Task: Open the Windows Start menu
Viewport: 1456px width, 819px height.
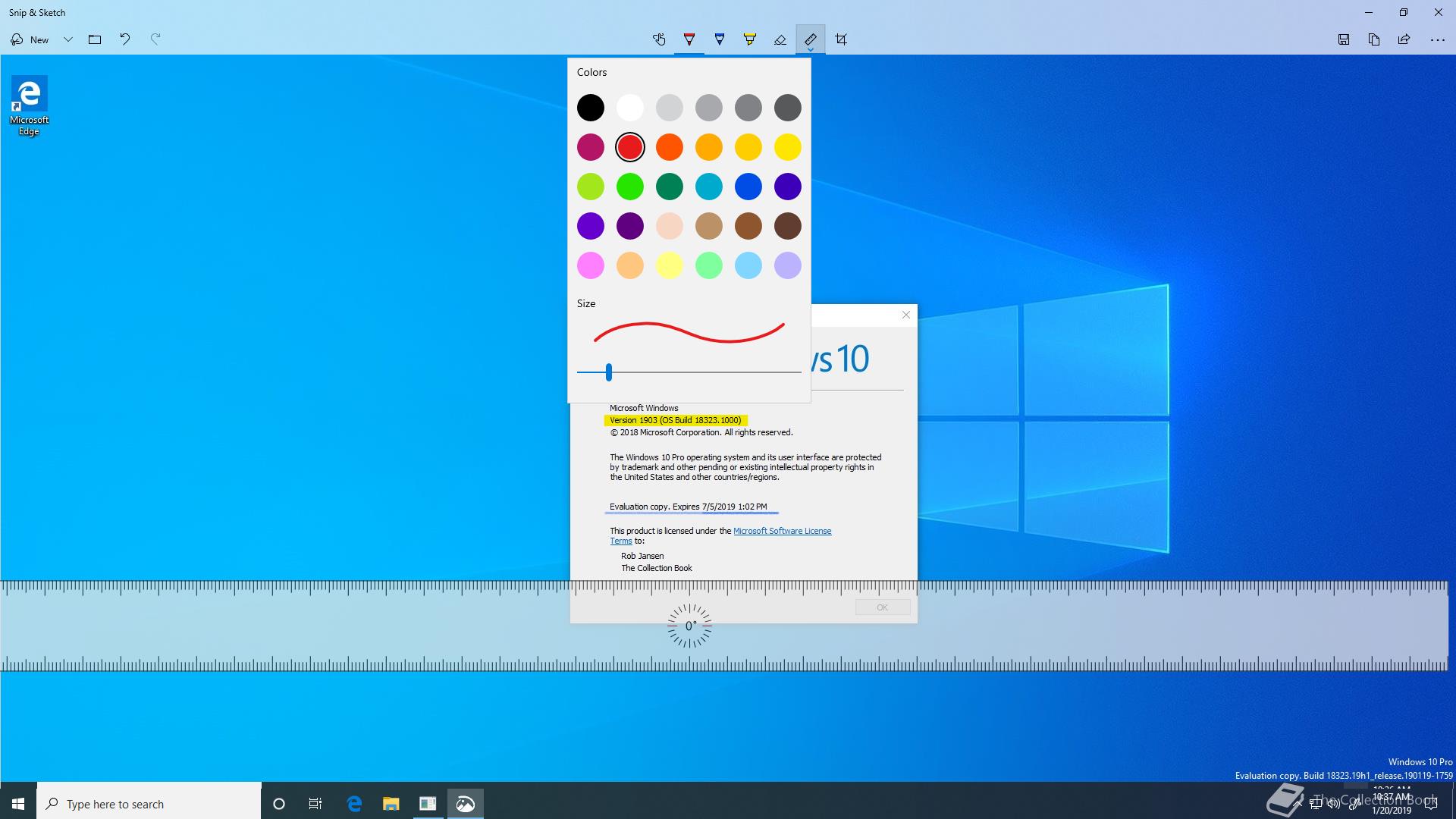Action: pos(18,804)
